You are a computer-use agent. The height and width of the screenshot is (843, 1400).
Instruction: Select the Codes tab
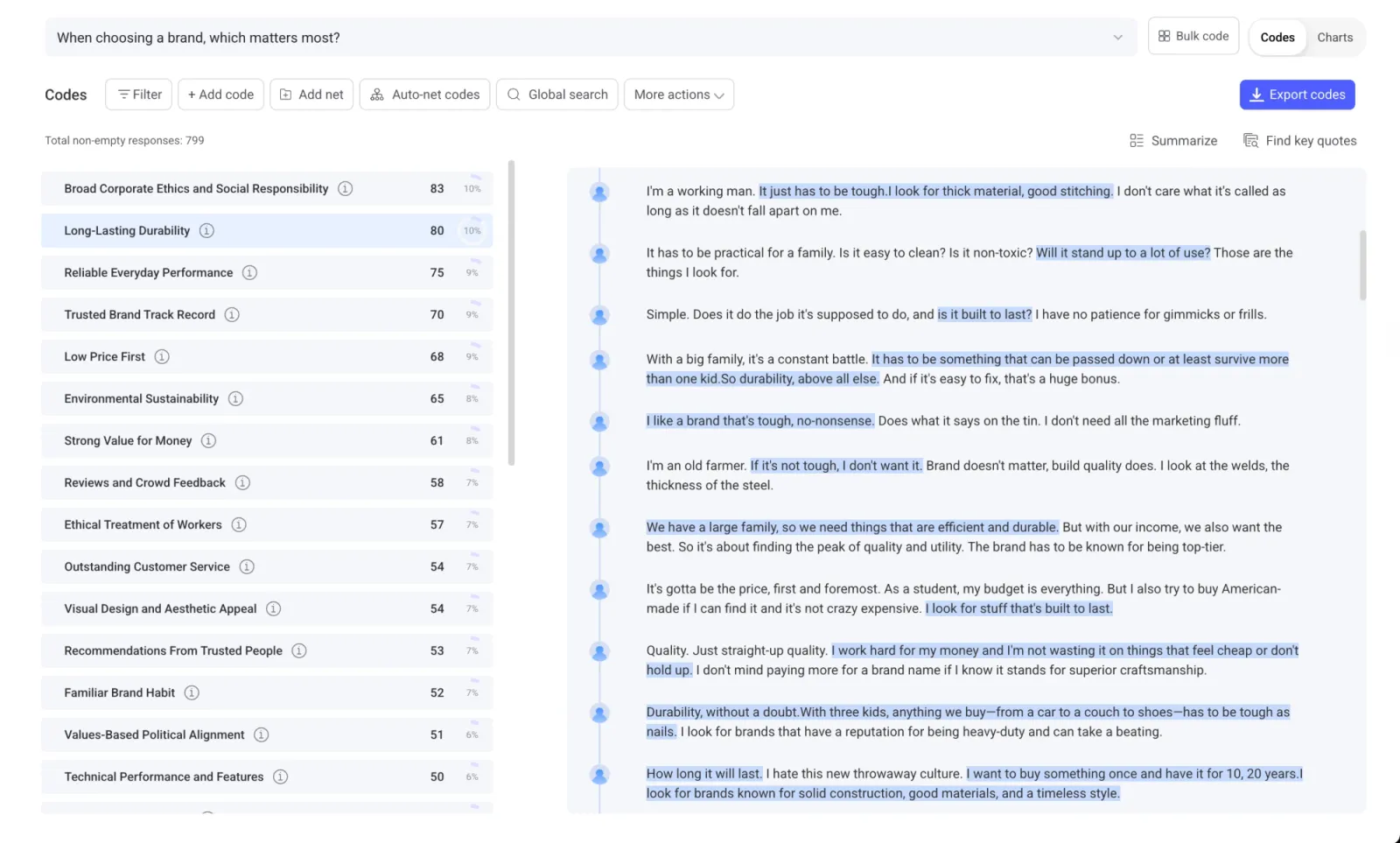[1277, 38]
